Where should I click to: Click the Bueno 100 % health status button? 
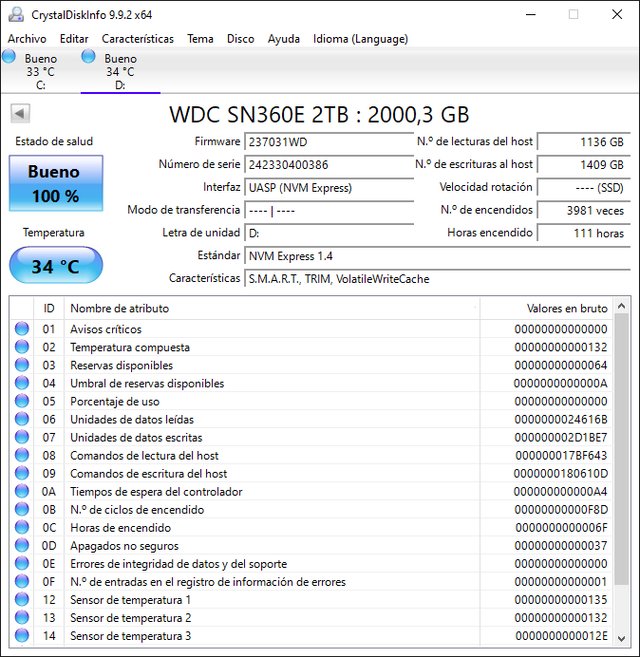[x=56, y=183]
